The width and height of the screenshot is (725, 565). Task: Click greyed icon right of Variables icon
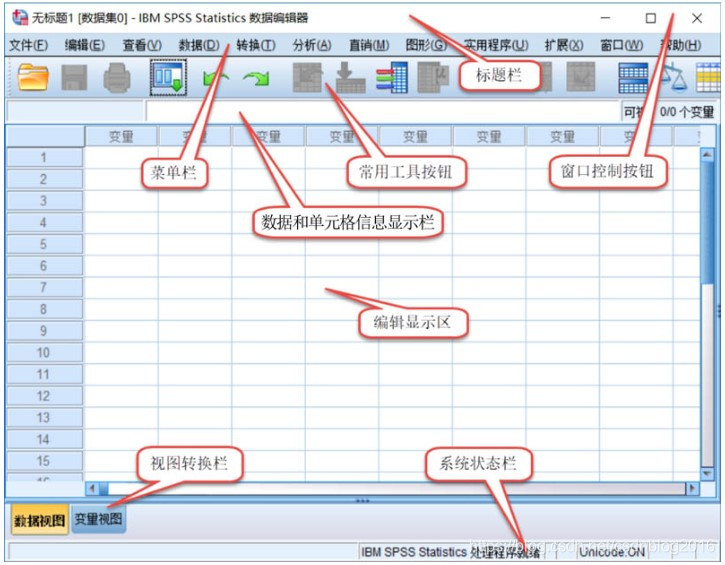(433, 77)
